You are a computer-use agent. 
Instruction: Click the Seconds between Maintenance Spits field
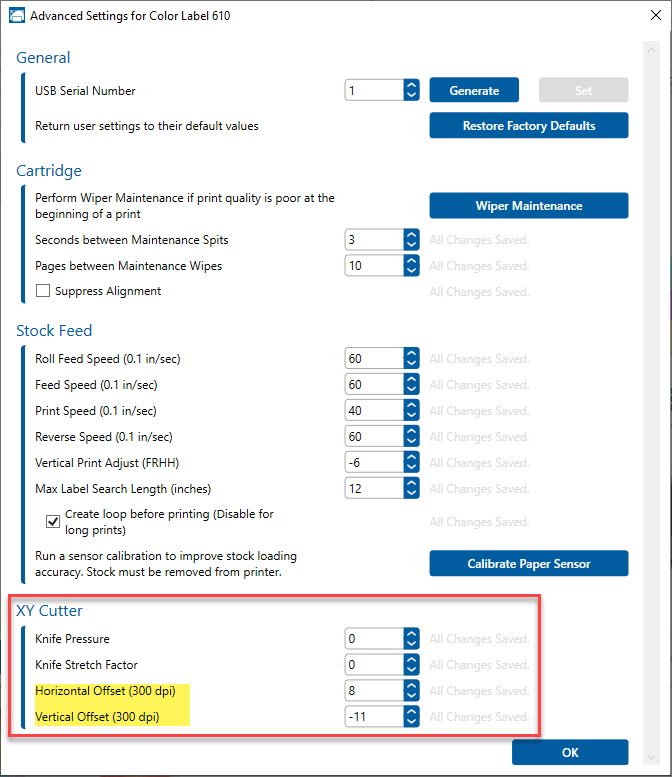pos(375,240)
